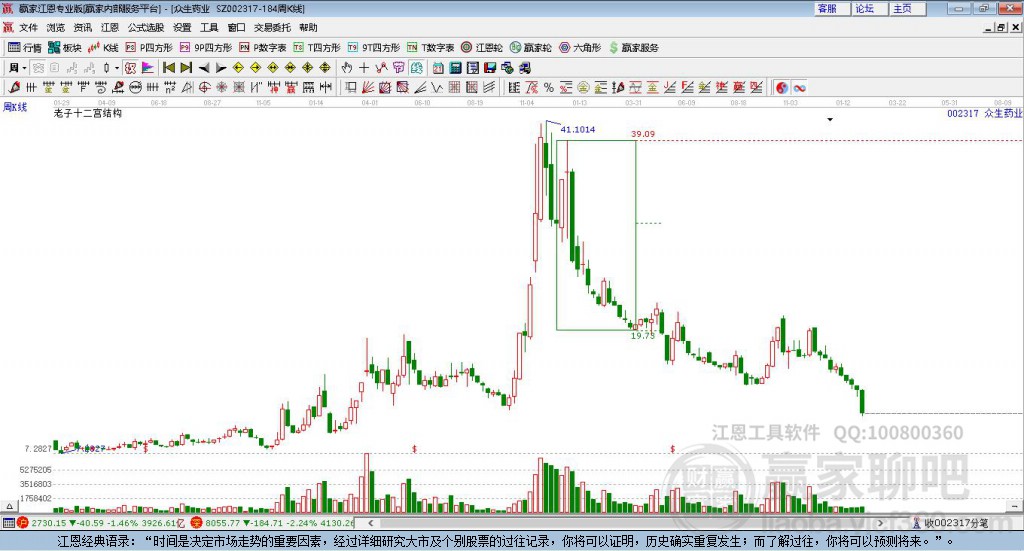Toggle the red-blue yin-yang icon
The image size is (1024, 551).
(x=782, y=87)
